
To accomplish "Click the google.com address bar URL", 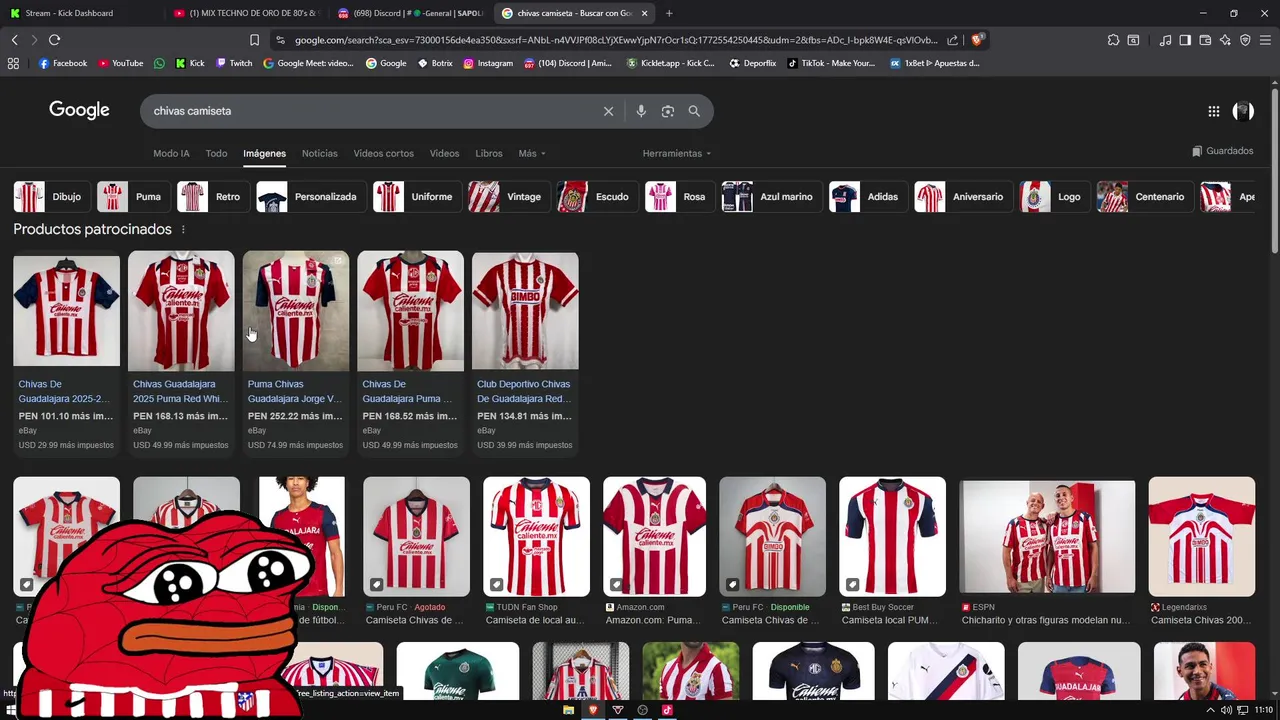I will click(x=616, y=40).
